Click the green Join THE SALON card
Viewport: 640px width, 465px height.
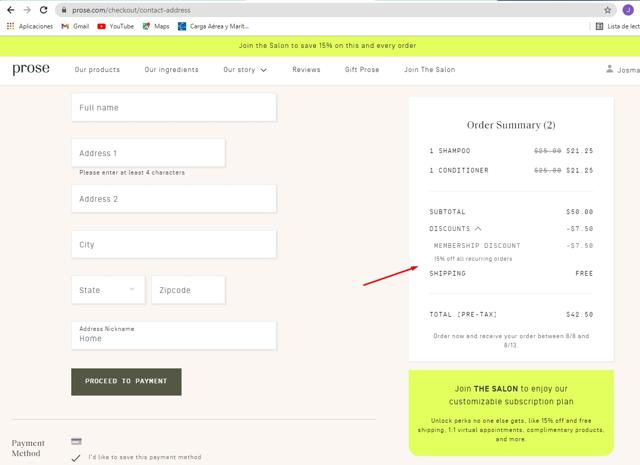point(511,413)
